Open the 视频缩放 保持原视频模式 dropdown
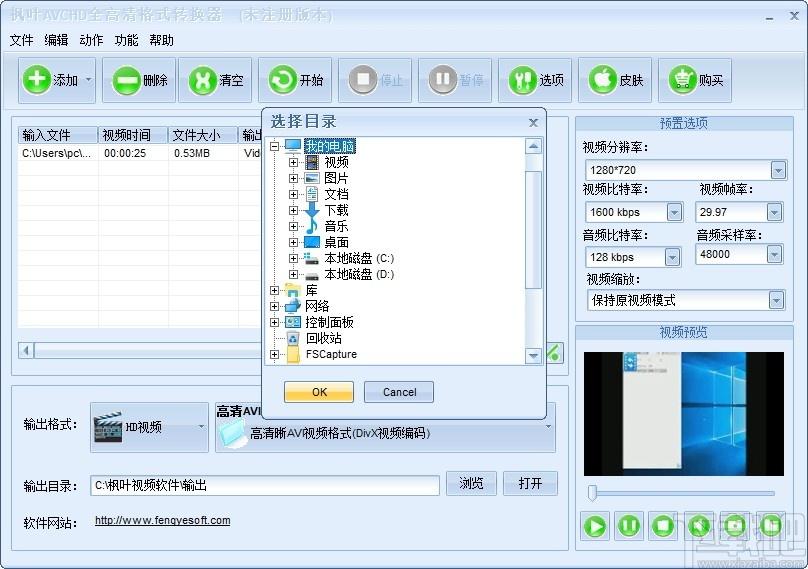This screenshot has height=569, width=808. click(776, 300)
